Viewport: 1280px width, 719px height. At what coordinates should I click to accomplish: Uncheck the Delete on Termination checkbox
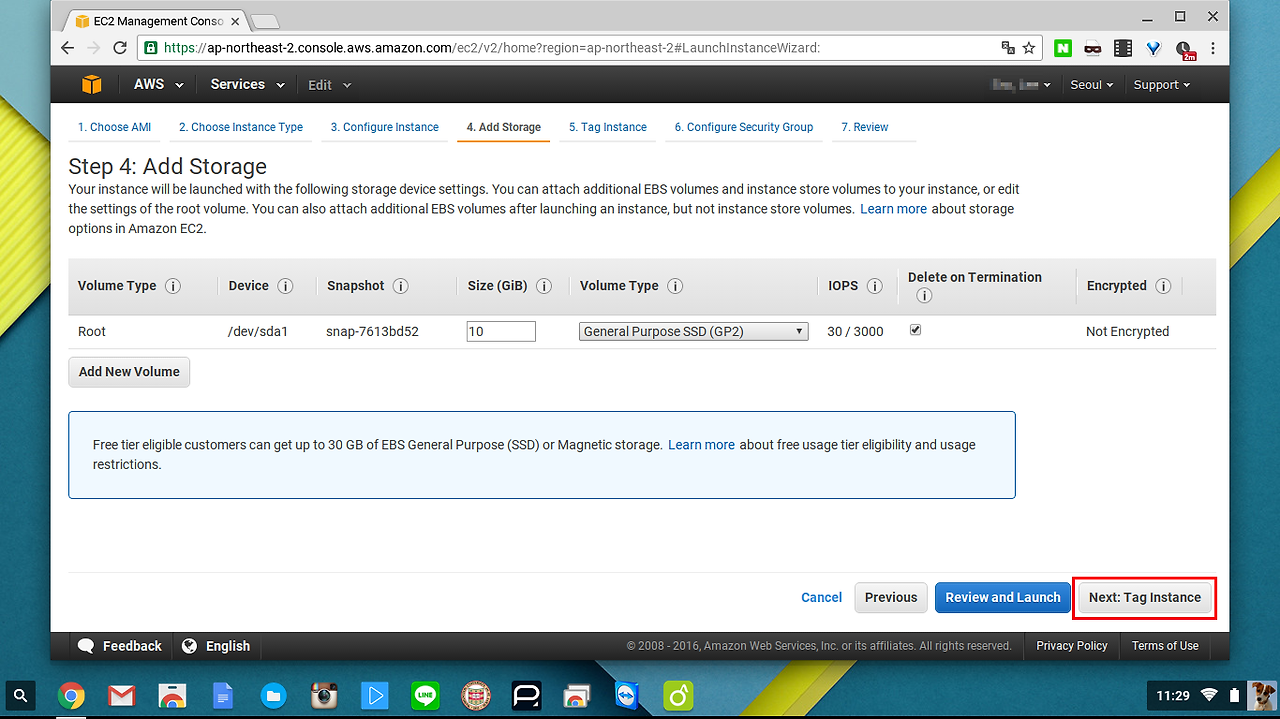[x=915, y=330]
